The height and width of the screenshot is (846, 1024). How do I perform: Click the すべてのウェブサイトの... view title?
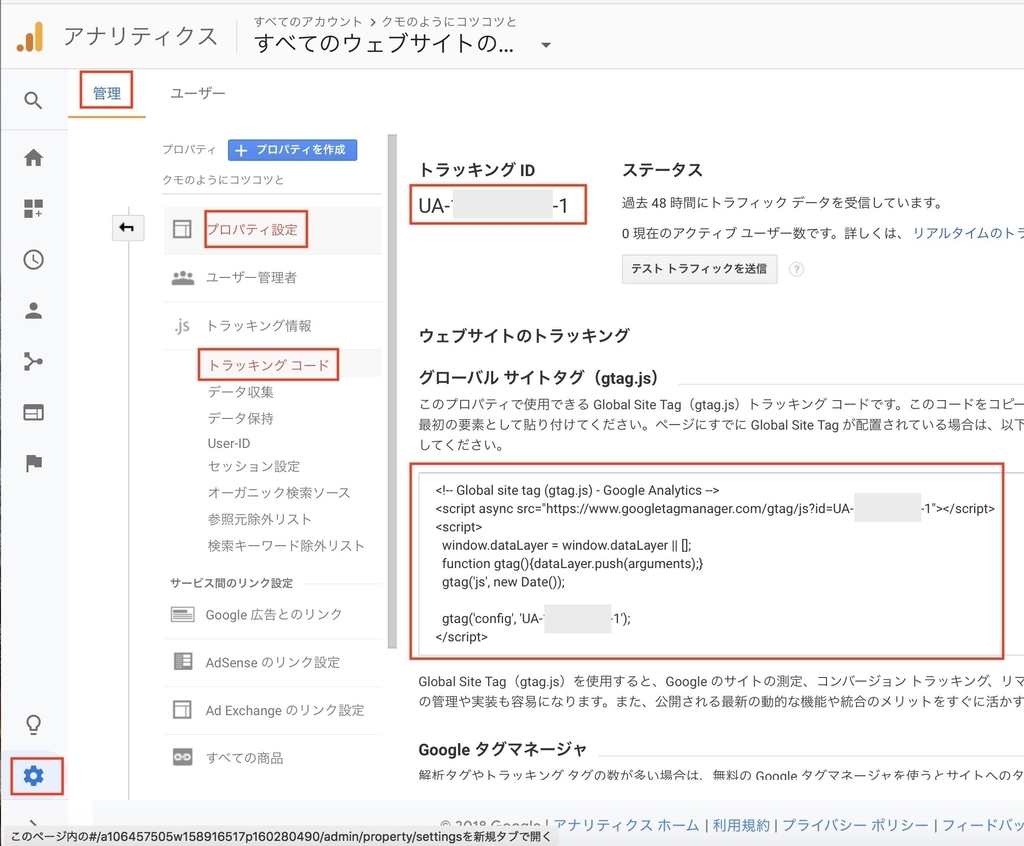383,44
